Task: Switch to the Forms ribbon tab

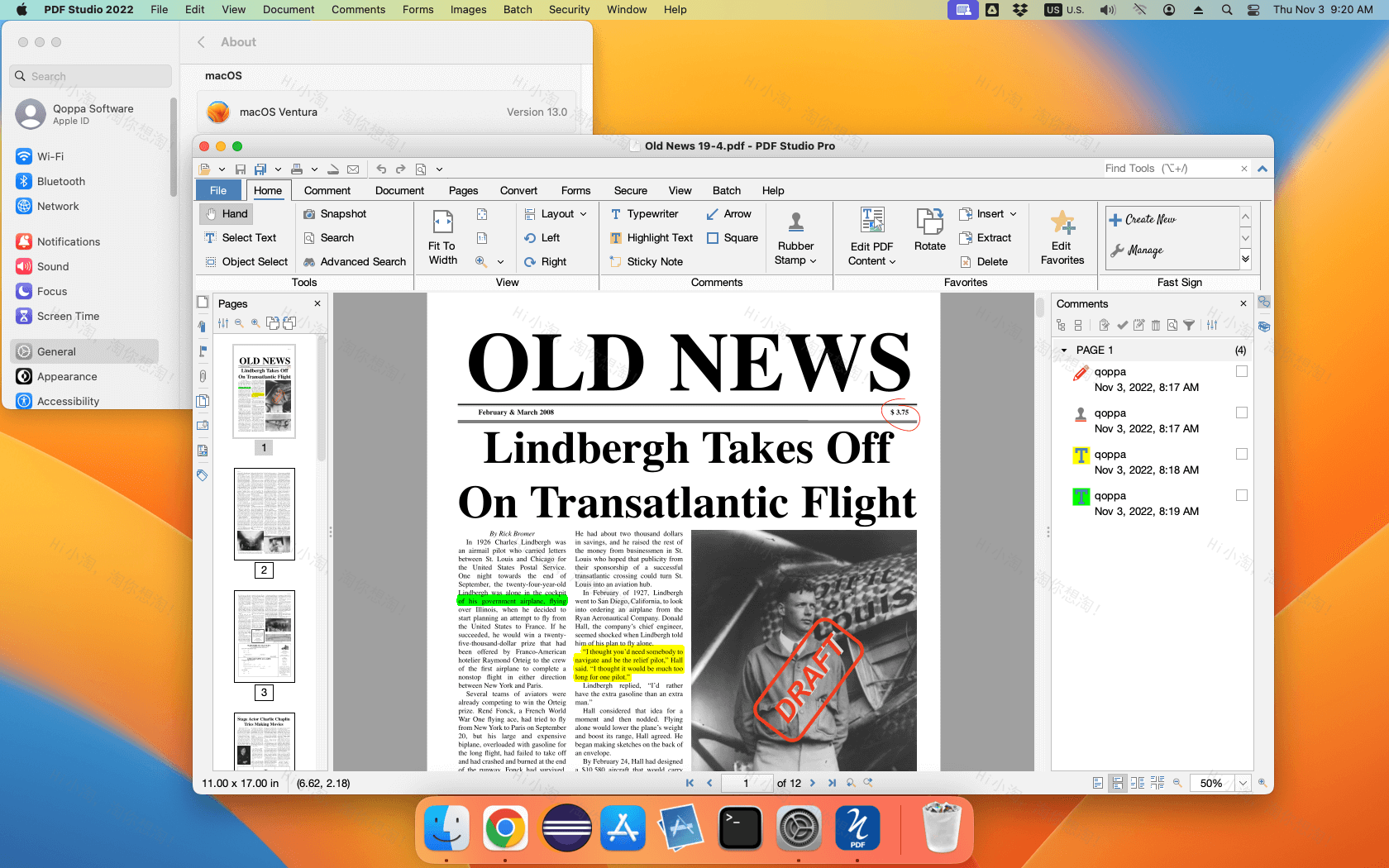Action: click(x=575, y=190)
